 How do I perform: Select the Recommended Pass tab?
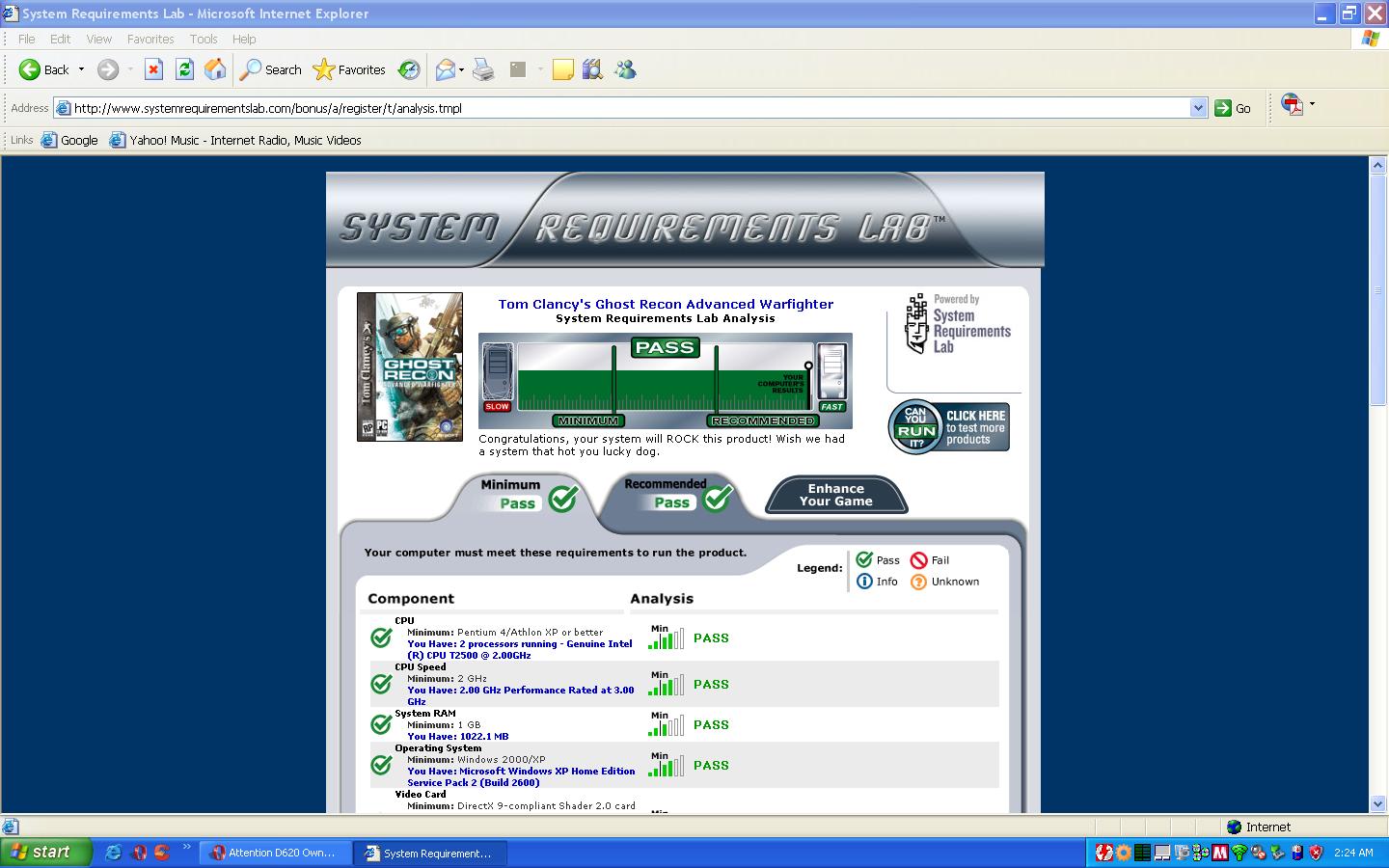pos(678,494)
